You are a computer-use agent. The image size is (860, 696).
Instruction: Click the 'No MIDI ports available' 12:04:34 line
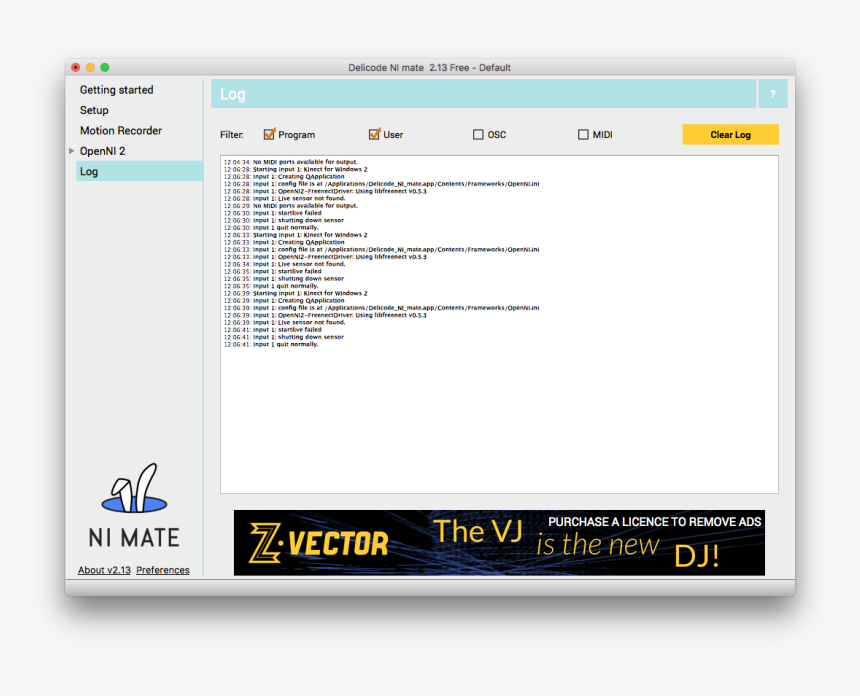pos(291,162)
